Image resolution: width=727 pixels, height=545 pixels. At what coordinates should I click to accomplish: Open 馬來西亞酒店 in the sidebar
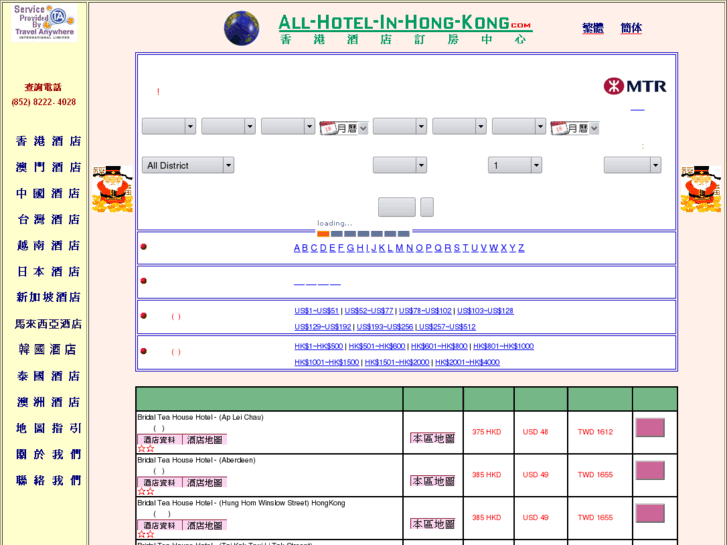click(48, 324)
